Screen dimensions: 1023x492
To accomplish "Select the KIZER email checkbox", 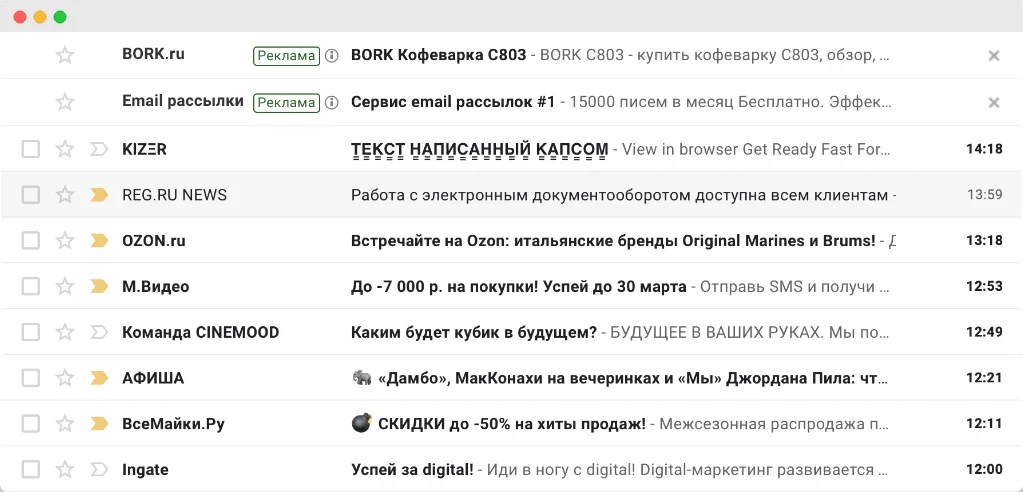I will click(x=31, y=150).
